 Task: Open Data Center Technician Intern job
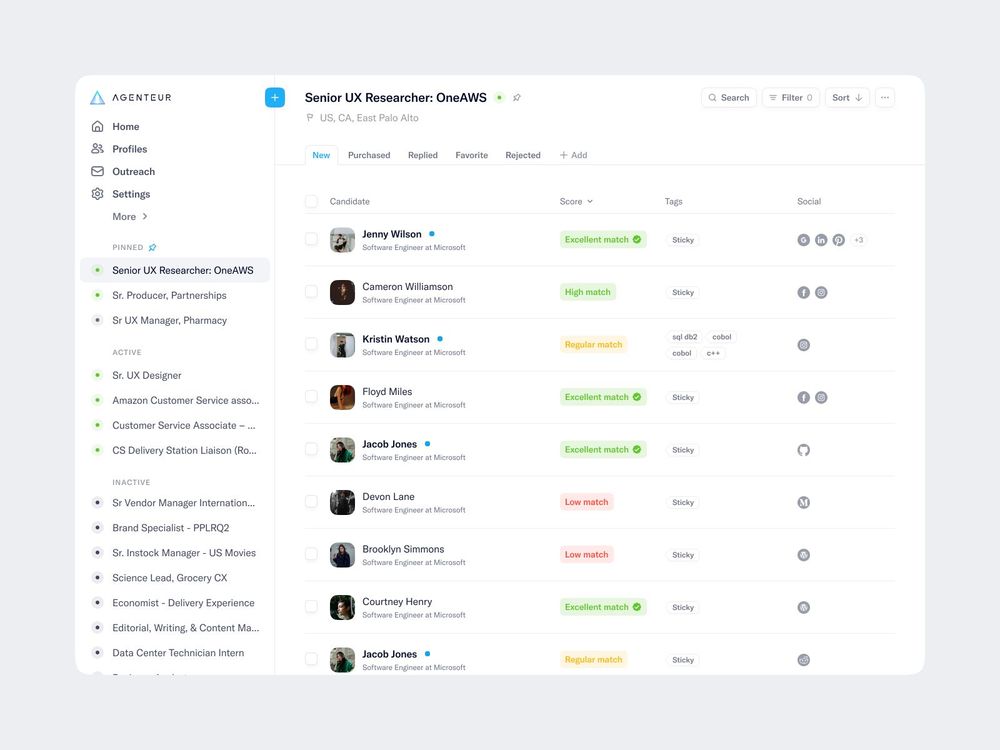point(175,652)
